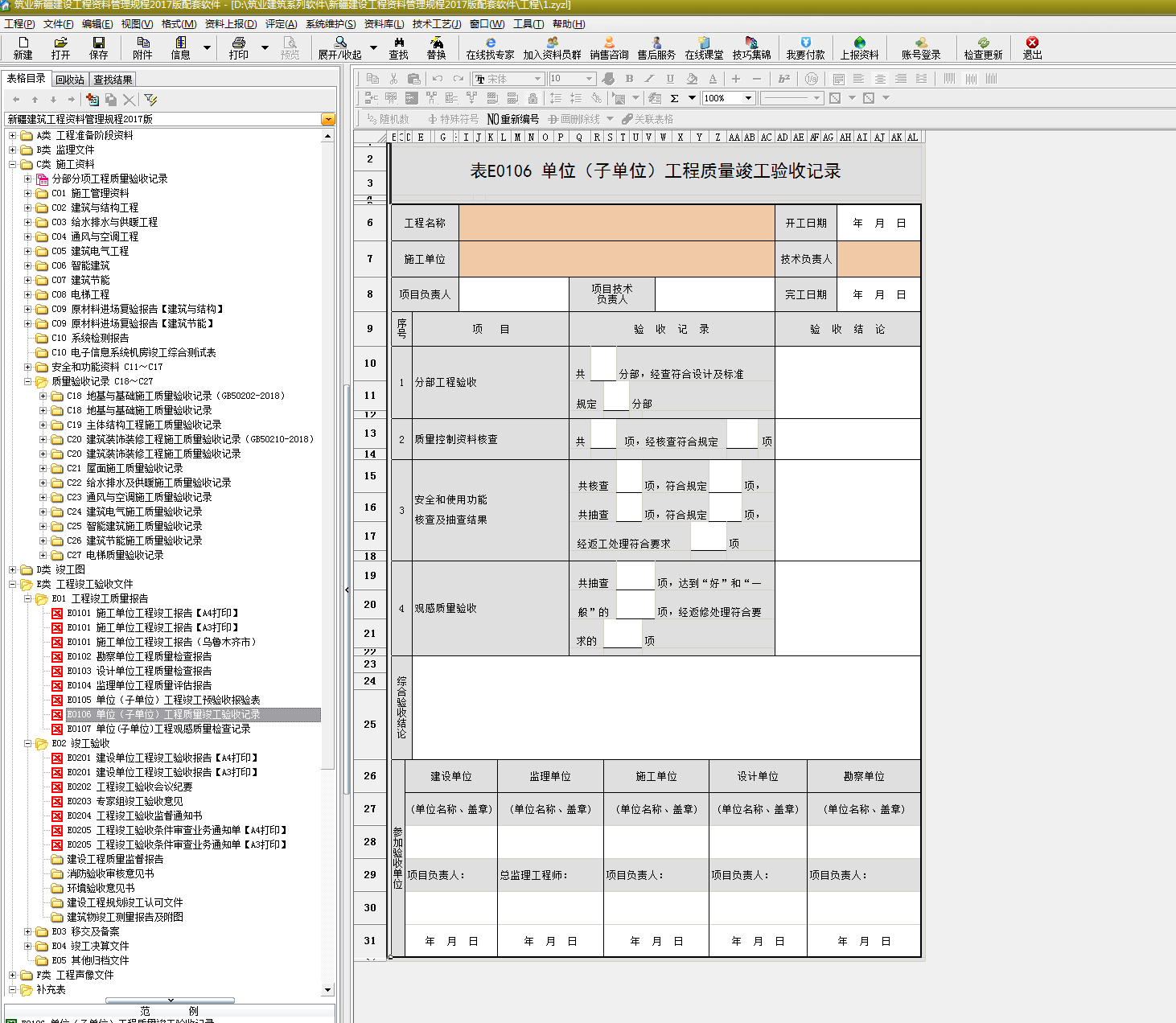
Task: Open the 技术工艺(J) menu
Action: coord(437,24)
